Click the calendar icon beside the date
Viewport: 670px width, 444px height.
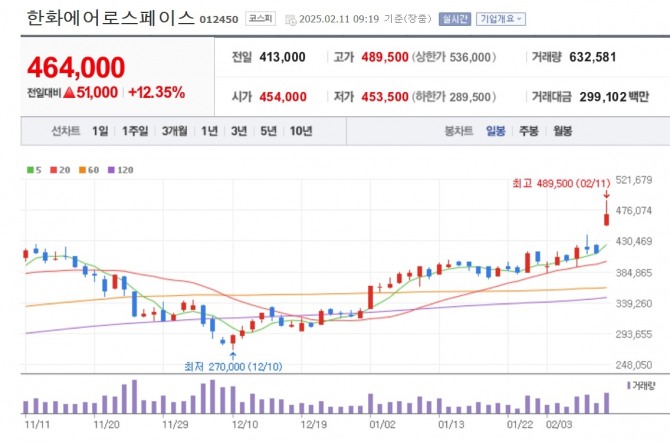tap(291, 19)
